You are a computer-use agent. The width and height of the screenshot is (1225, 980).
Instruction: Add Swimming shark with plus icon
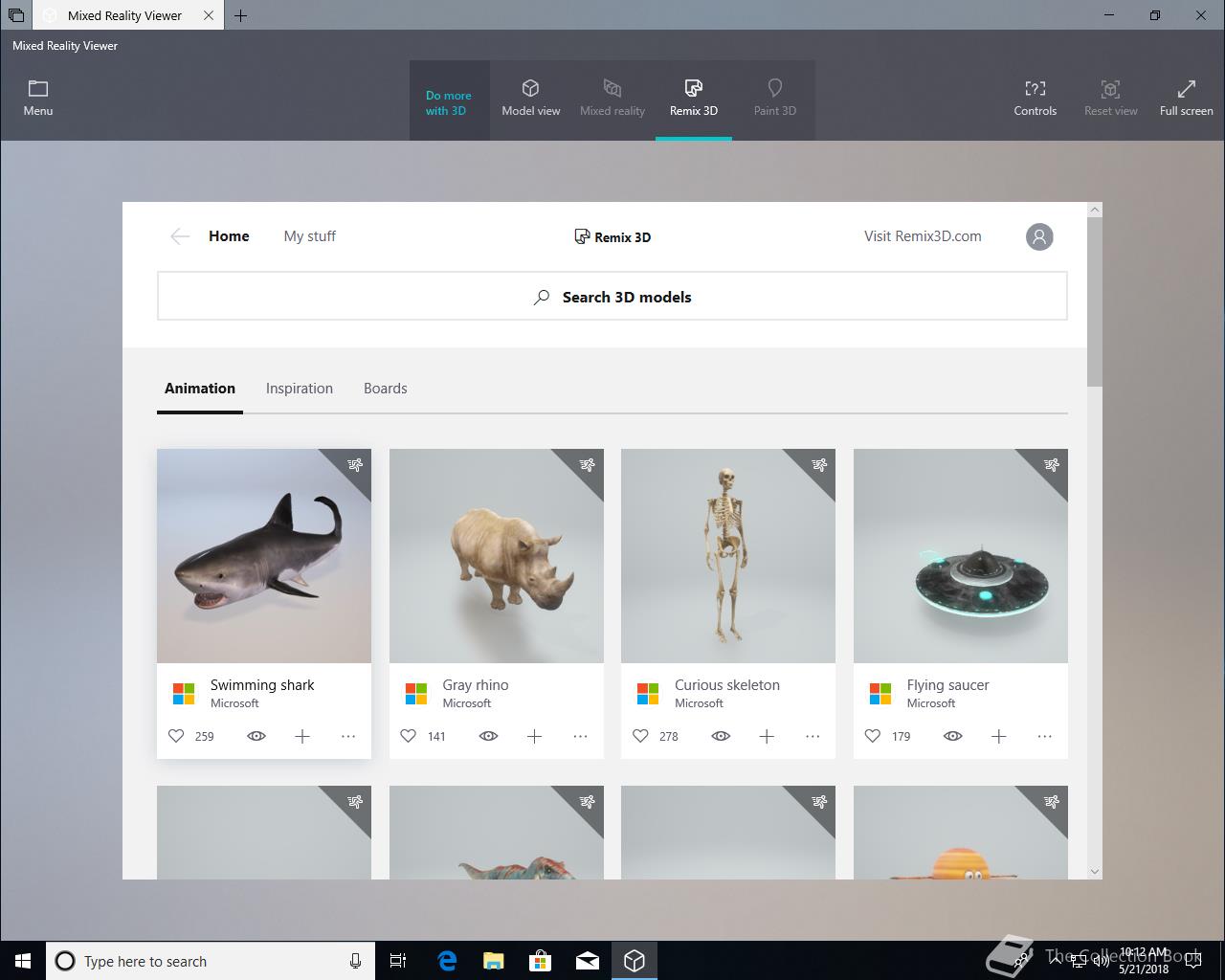tap(302, 736)
